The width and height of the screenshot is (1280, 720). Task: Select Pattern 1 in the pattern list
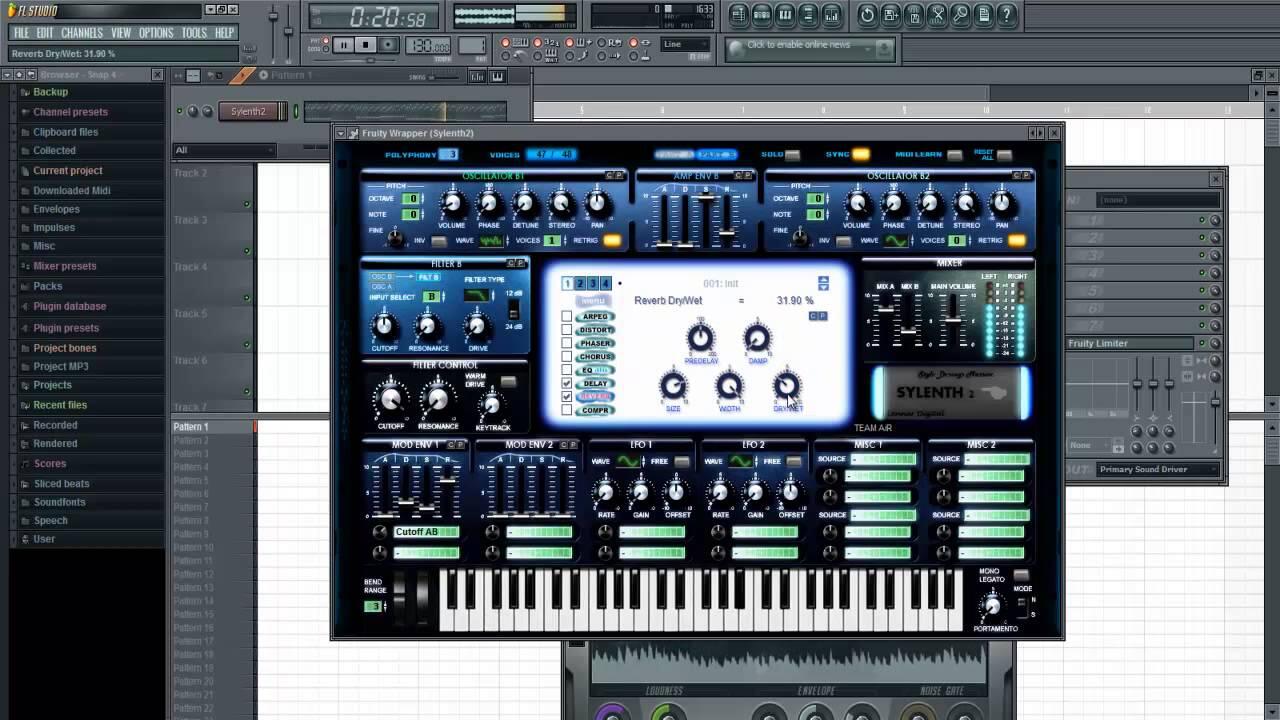point(212,427)
